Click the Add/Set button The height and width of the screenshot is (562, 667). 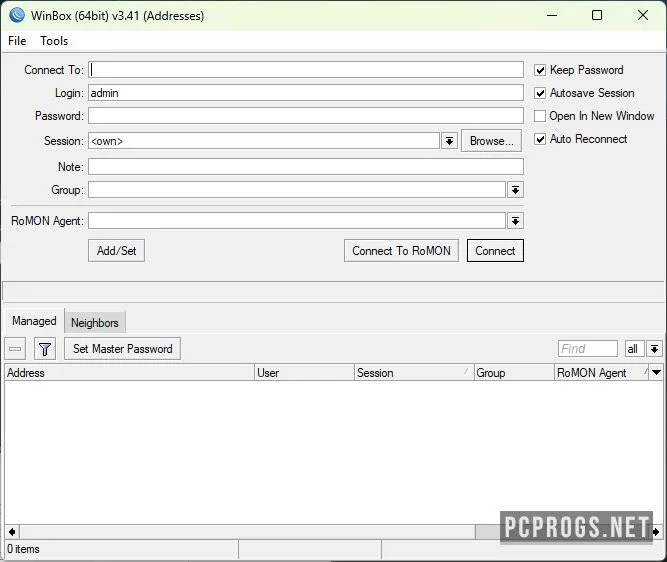[x=117, y=251]
